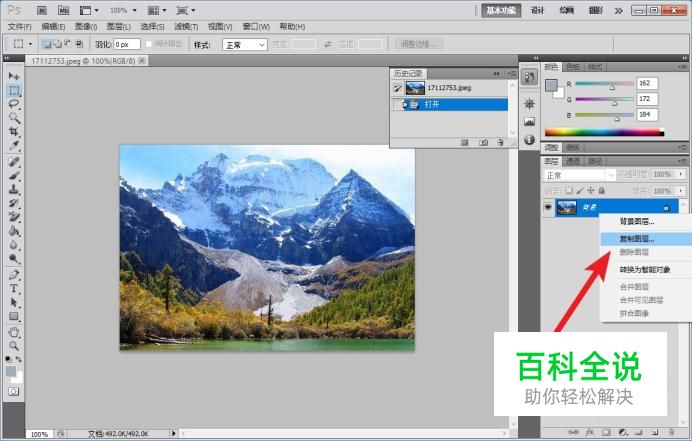692x441 pixels.
Task: Open the Info panel icon in dock
Action: coord(529,139)
